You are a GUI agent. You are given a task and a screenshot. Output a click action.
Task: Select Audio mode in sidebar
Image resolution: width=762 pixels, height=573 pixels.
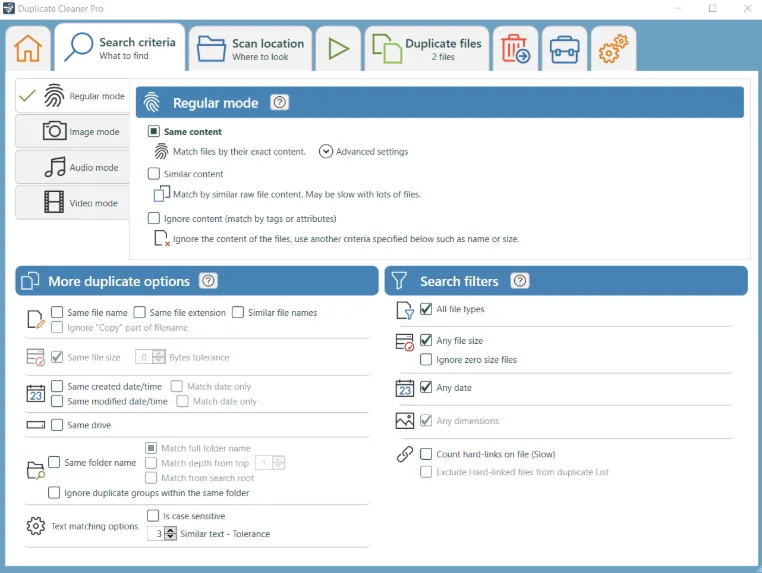[x=72, y=167]
